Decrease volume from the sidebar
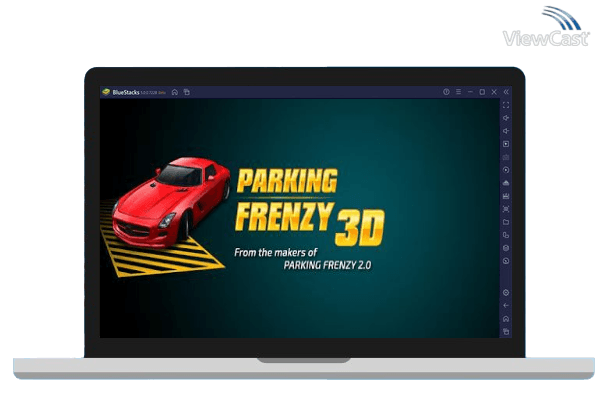This screenshot has height=414, width=602. 506,131
